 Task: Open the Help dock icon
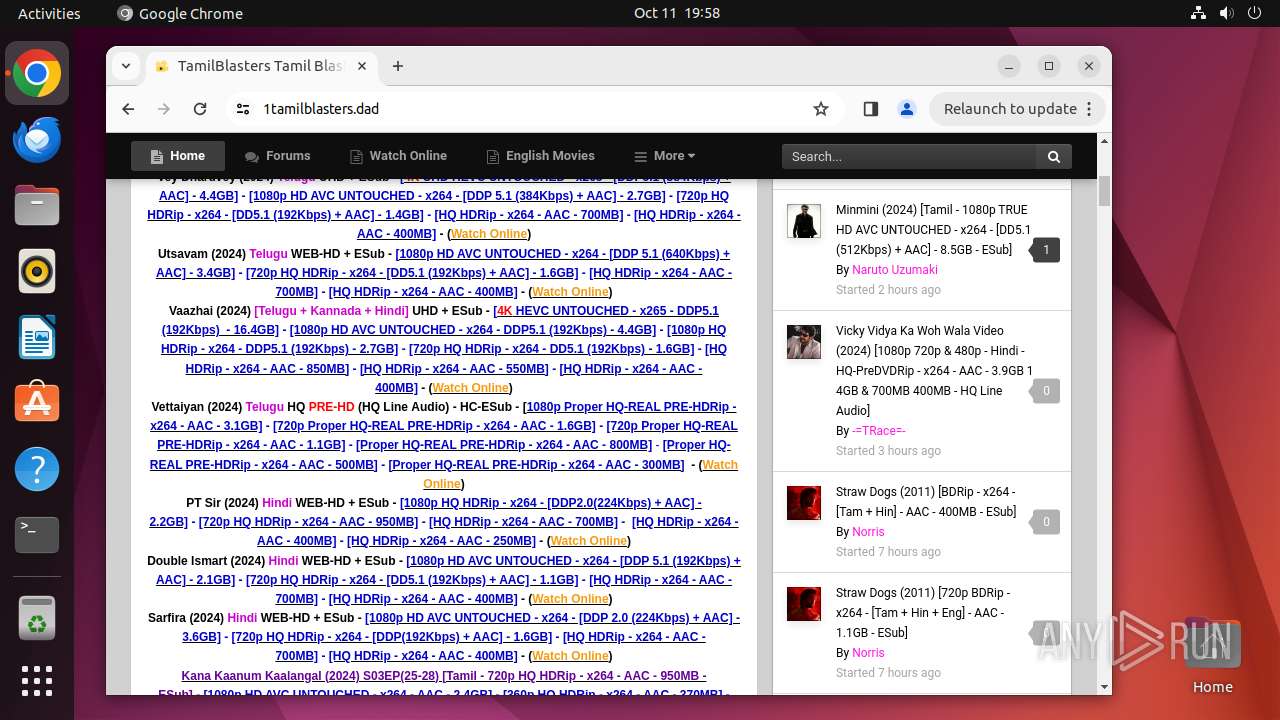coord(37,469)
